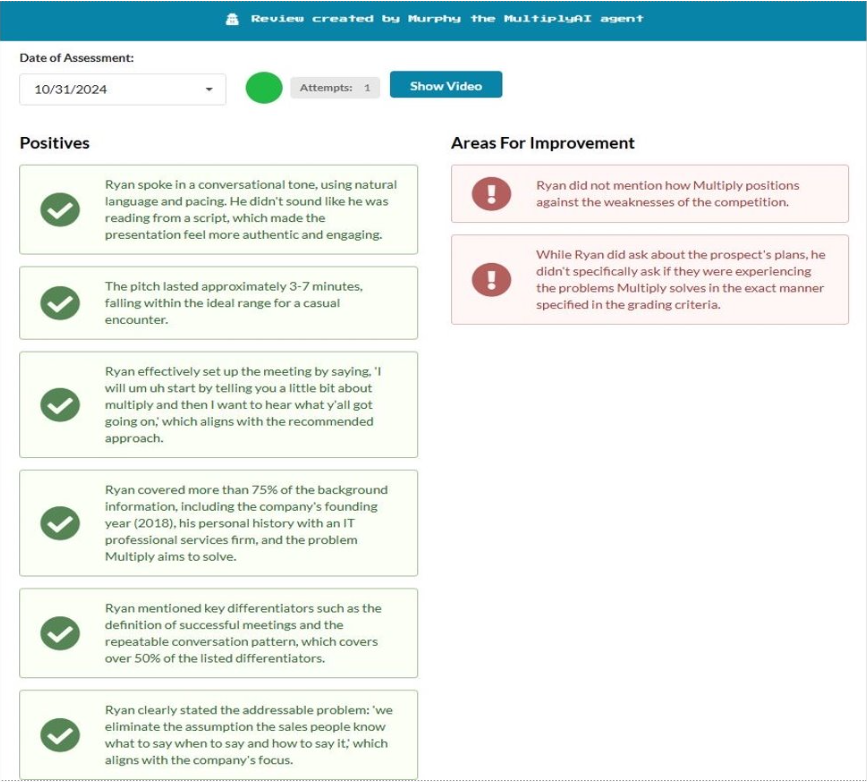Click checkmark icon beside background information feedback
This screenshot has height=782, width=867.
tap(60, 523)
